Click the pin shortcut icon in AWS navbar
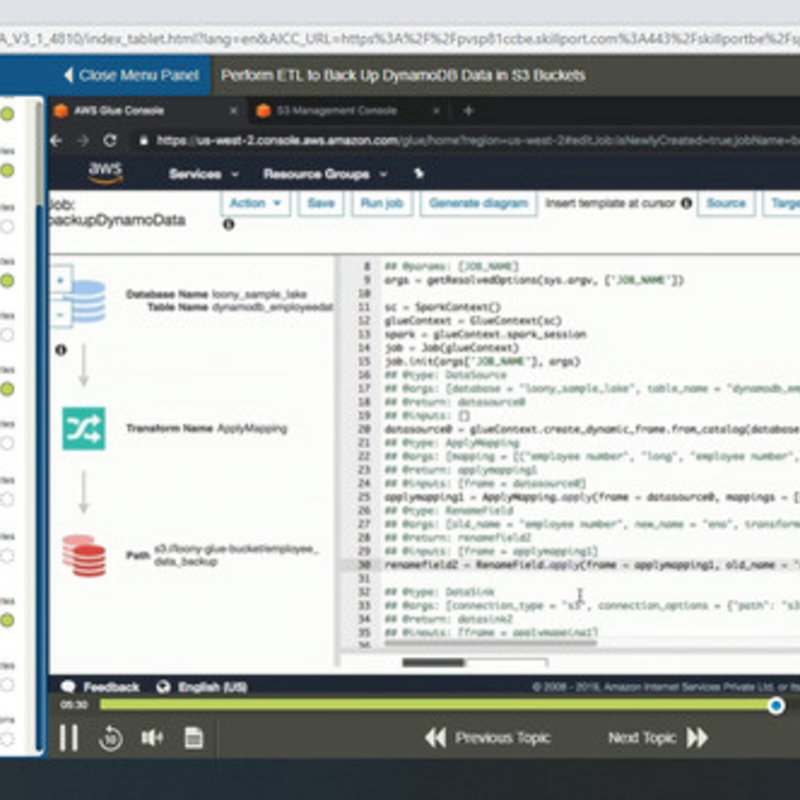The width and height of the screenshot is (800, 800). pyautogui.click(x=419, y=174)
